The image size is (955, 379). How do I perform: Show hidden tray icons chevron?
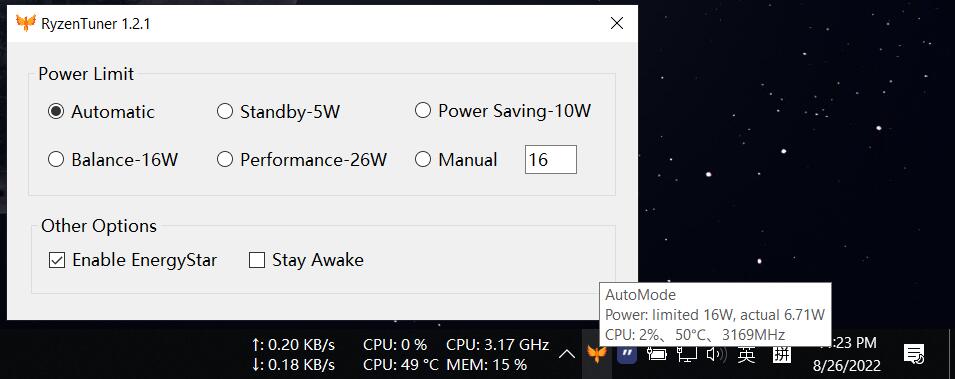pyautogui.click(x=566, y=353)
